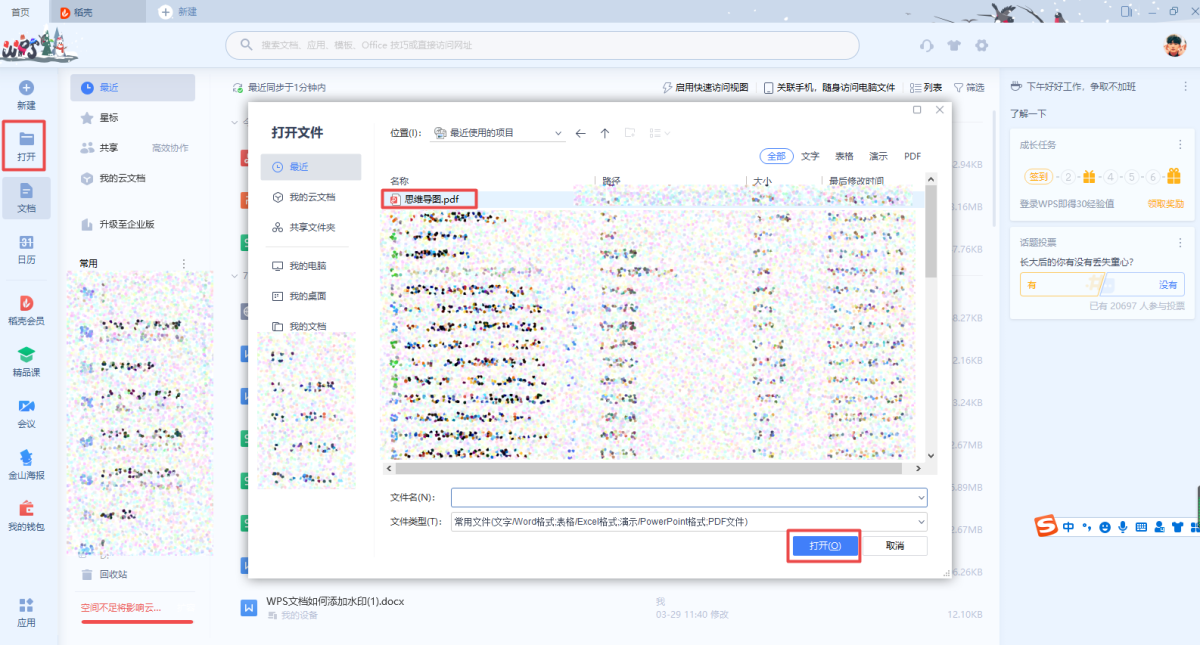Select the 全部 file type filter
Image resolution: width=1200 pixels, height=645 pixels.
point(776,156)
